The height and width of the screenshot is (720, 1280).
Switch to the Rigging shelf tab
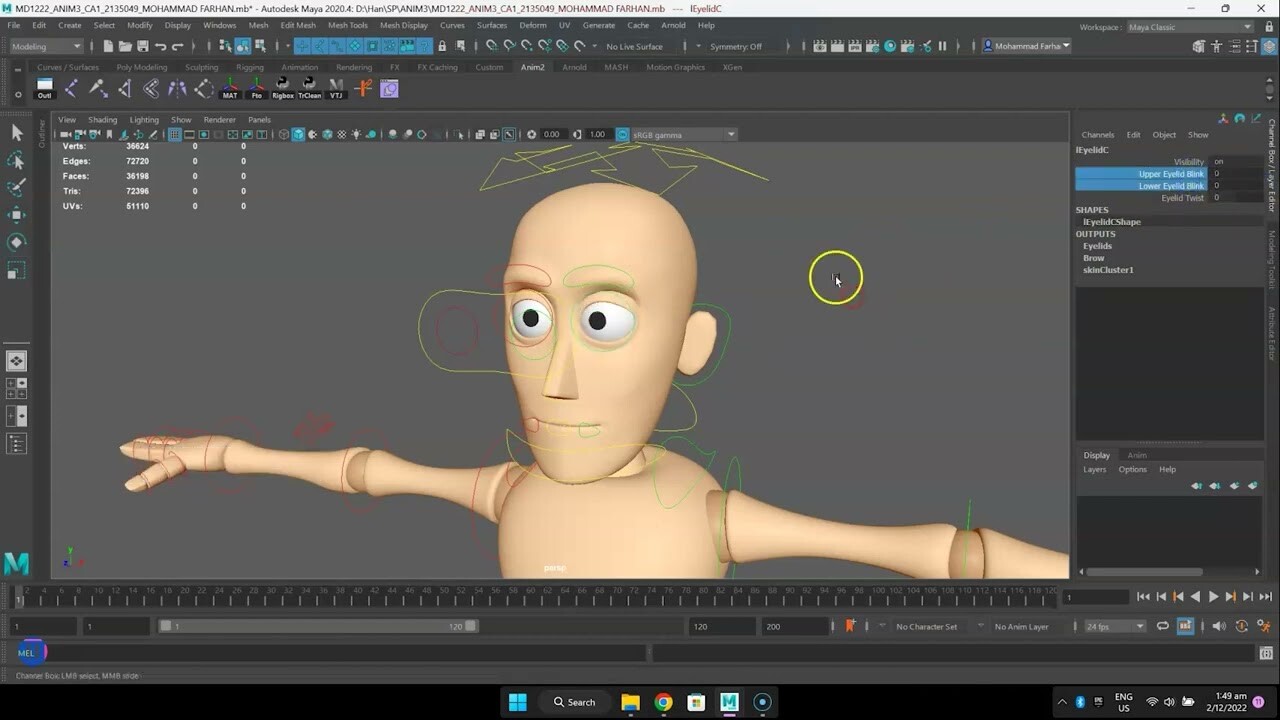click(248, 67)
